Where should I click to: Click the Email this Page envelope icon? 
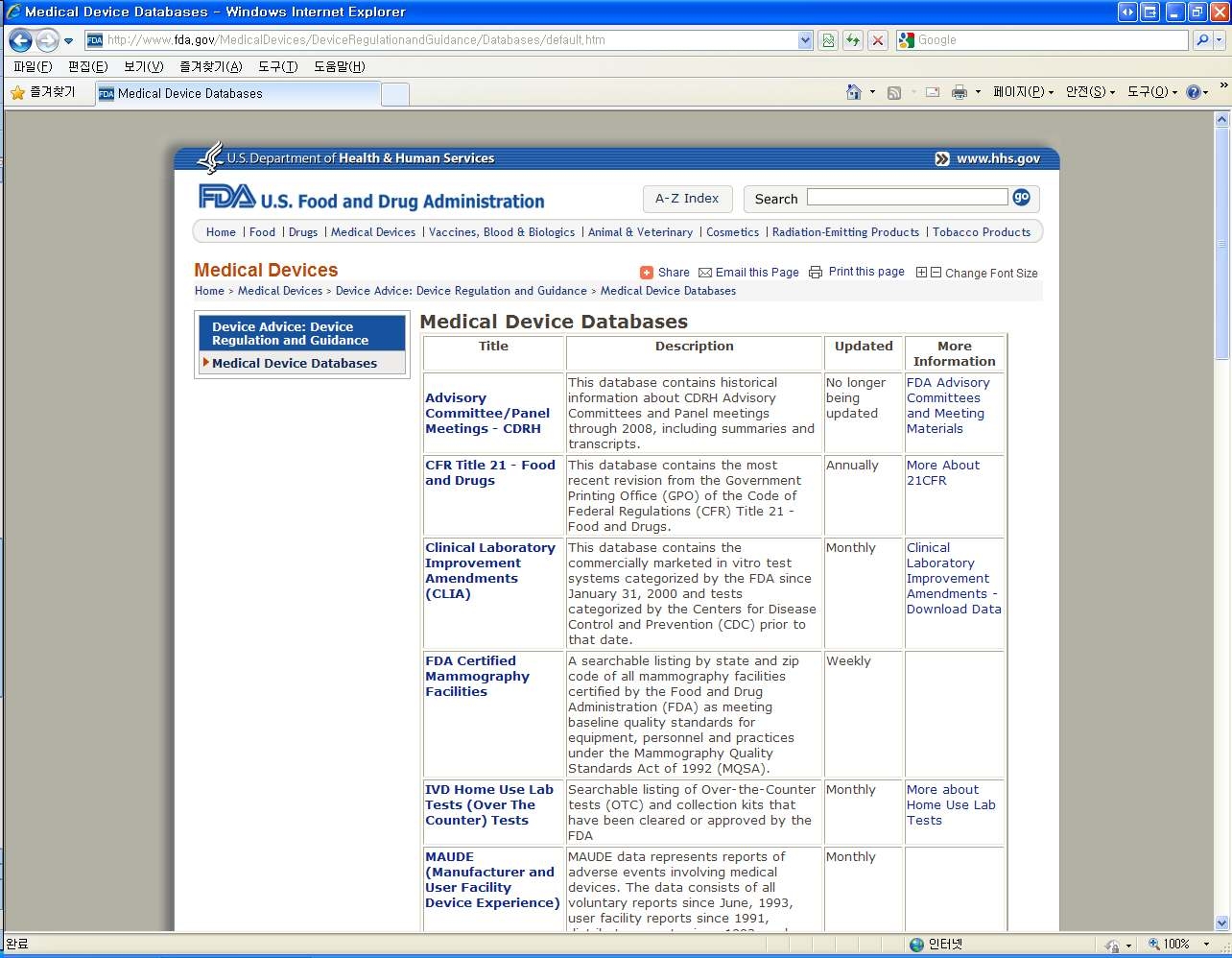click(x=705, y=273)
